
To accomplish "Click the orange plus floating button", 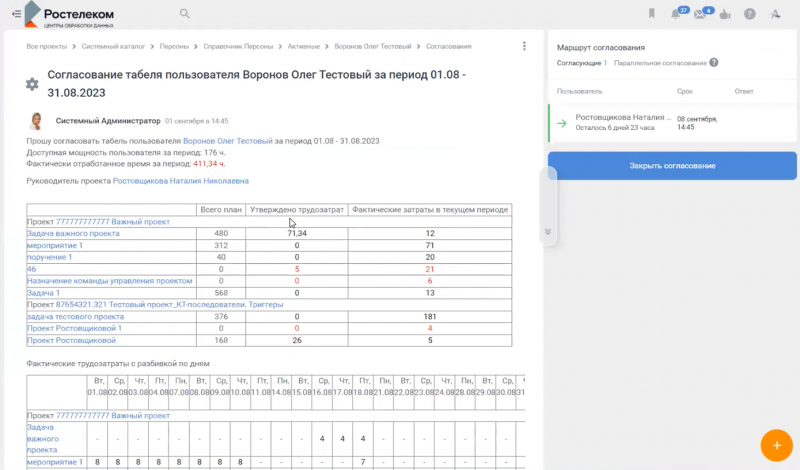I will click(x=776, y=443).
